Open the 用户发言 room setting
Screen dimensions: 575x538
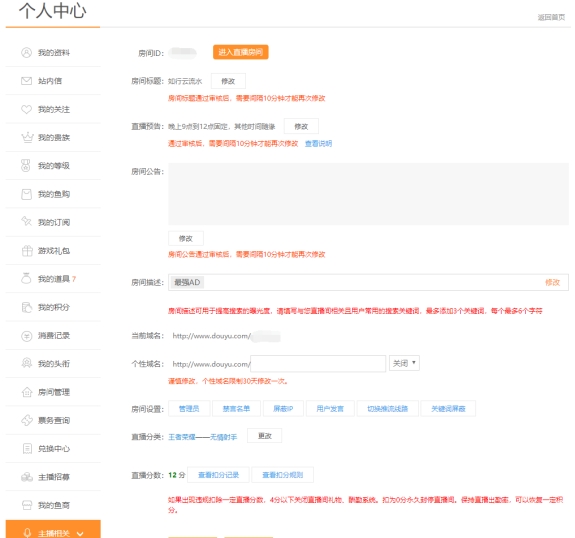(330, 409)
